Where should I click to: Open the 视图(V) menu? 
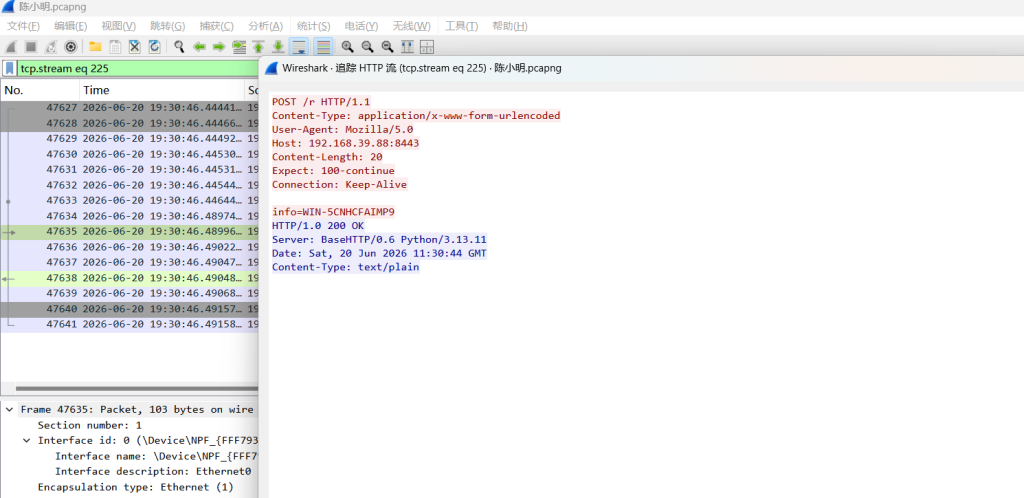click(x=118, y=26)
